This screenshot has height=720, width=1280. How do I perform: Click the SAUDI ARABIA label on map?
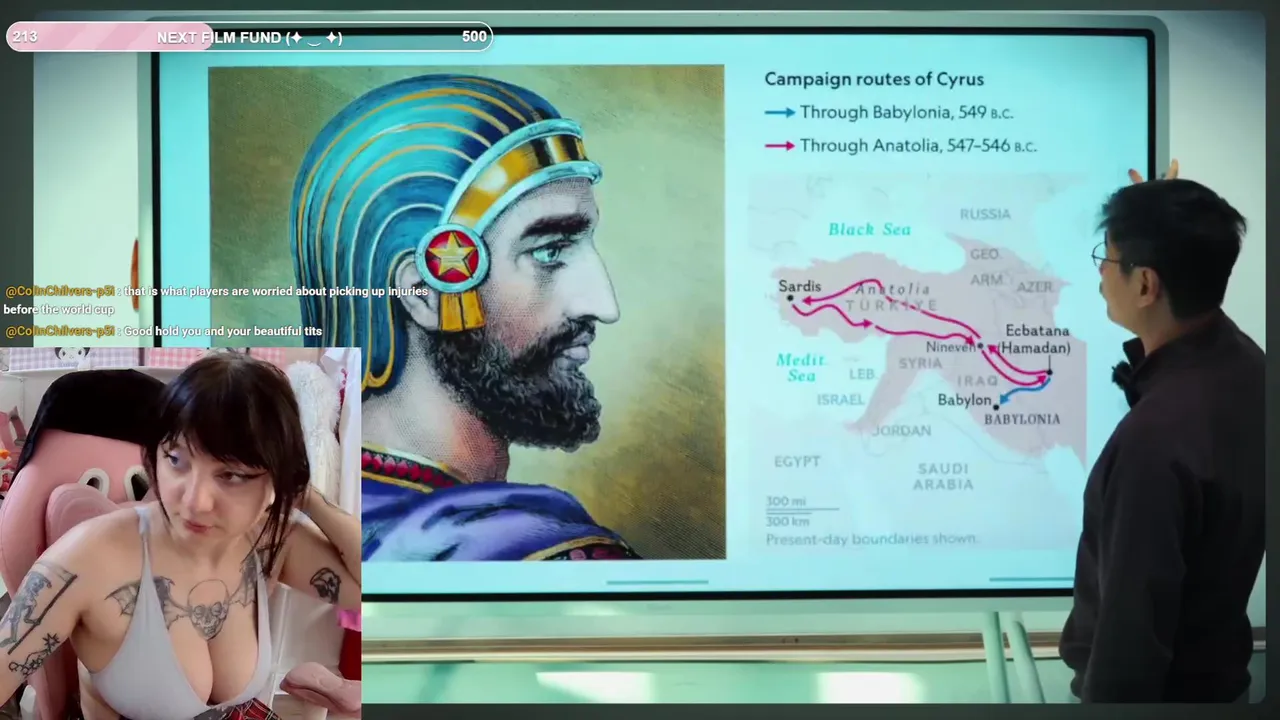(943, 476)
